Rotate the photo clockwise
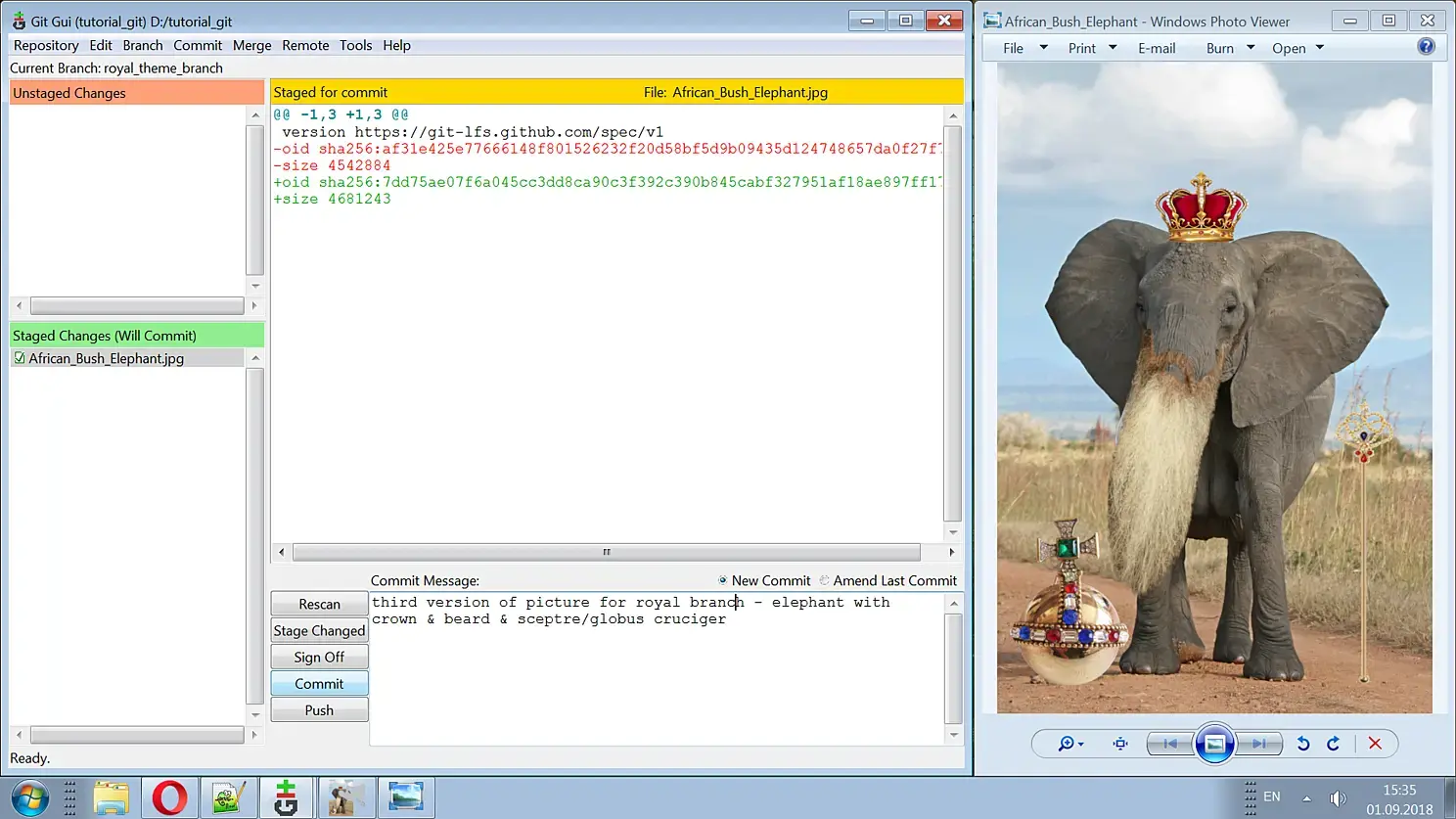 click(1333, 744)
